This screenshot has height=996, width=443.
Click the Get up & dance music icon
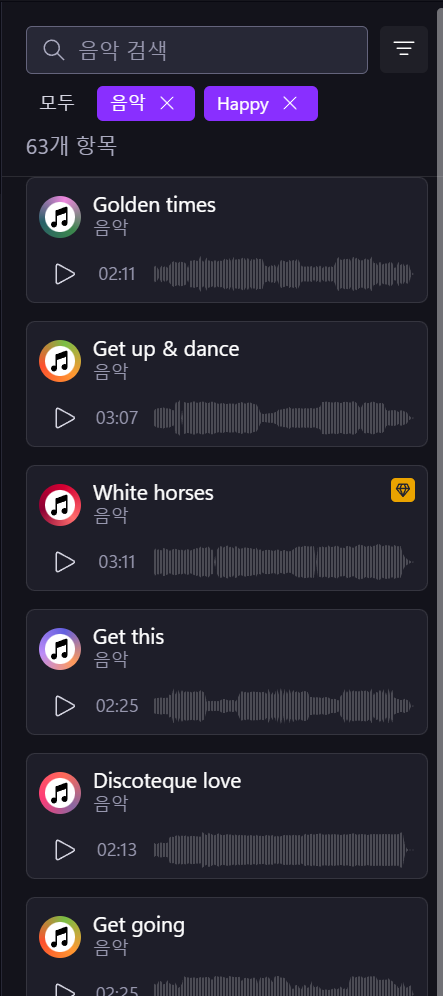(x=60, y=361)
